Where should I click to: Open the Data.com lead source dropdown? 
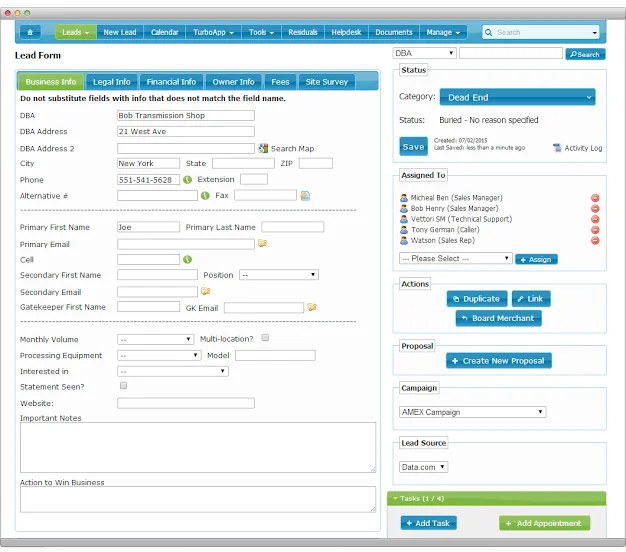point(424,467)
